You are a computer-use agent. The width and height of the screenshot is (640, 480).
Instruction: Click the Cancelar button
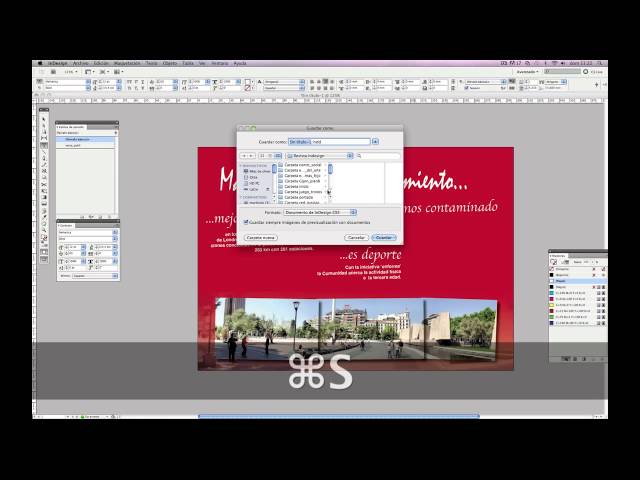356,238
